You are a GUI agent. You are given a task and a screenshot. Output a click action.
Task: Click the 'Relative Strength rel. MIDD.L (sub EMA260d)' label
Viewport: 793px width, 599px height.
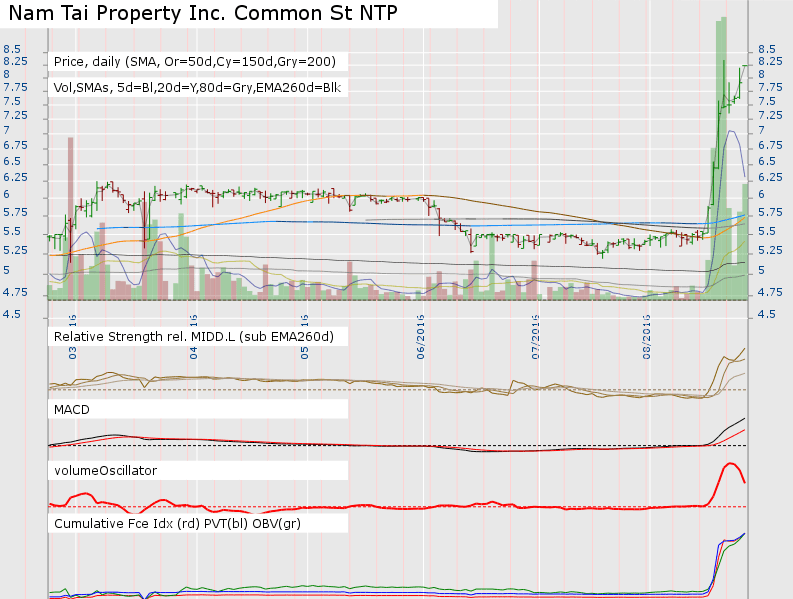[x=194, y=336]
